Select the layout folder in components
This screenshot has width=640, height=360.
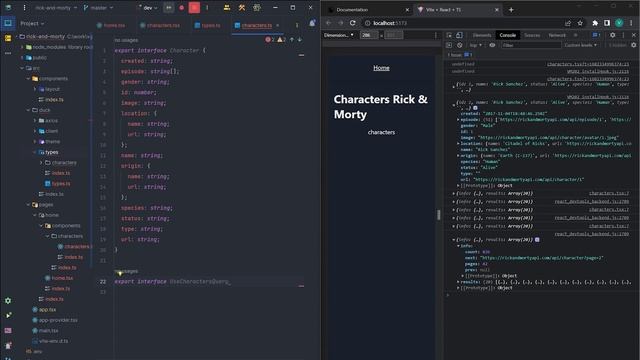click(x=49, y=89)
